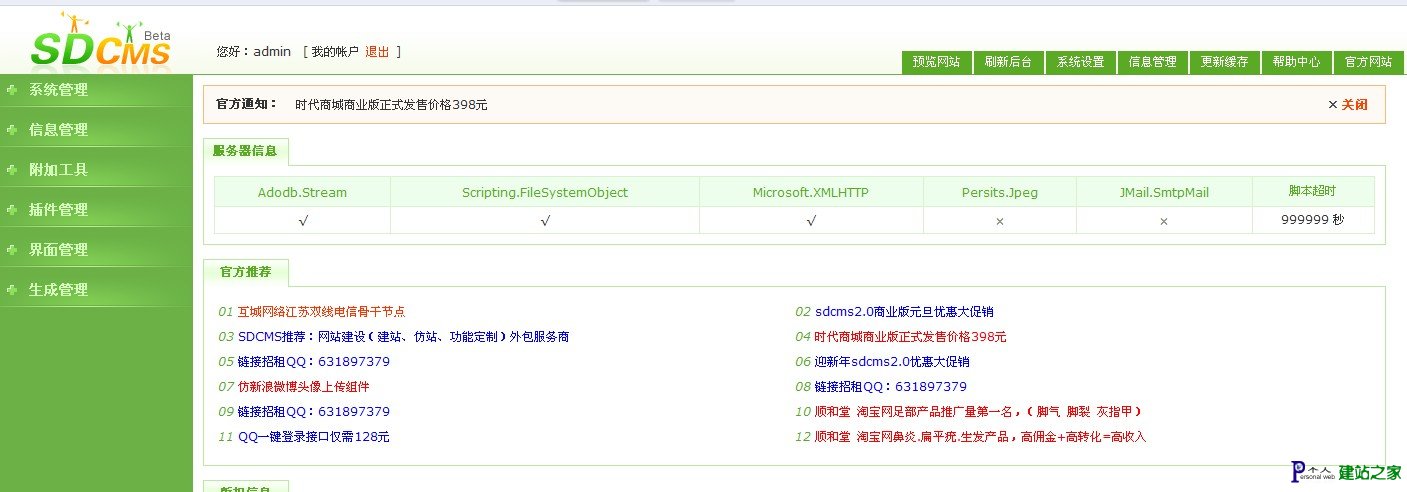Click the × mark under Persits.Jpeg

click(x=1000, y=221)
